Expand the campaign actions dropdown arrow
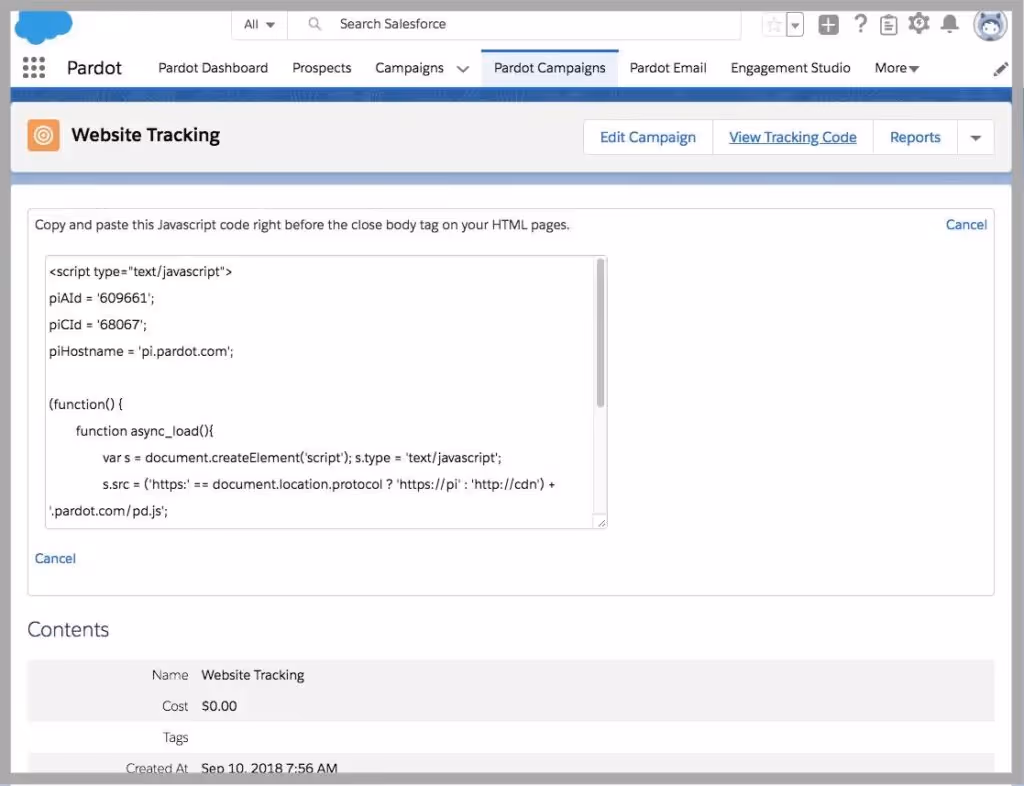This screenshot has height=786, width=1024. pos(976,138)
